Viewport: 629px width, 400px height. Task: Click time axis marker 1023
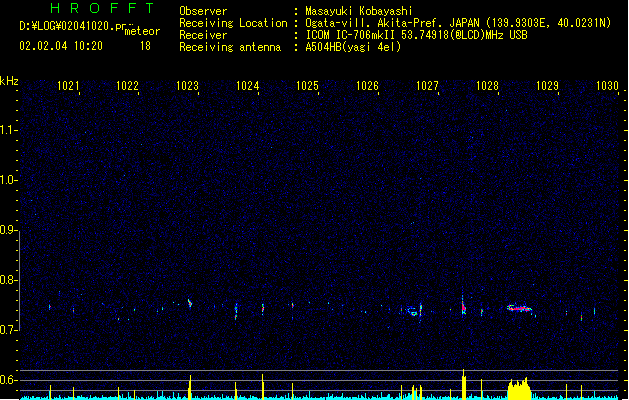[187, 86]
